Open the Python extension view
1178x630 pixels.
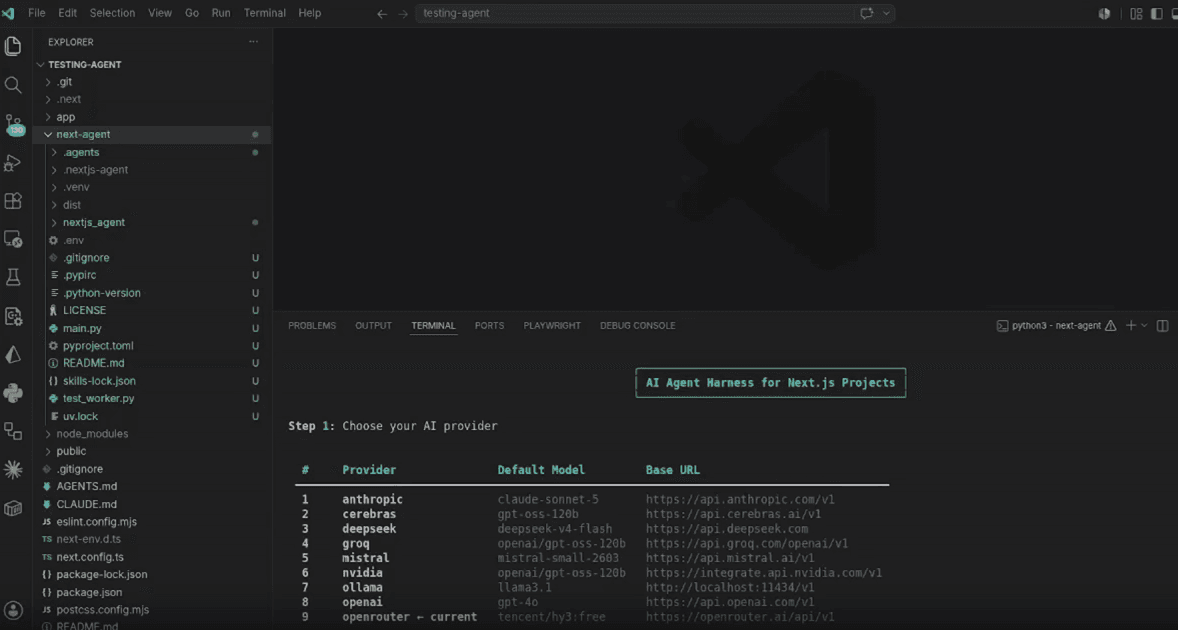13,392
